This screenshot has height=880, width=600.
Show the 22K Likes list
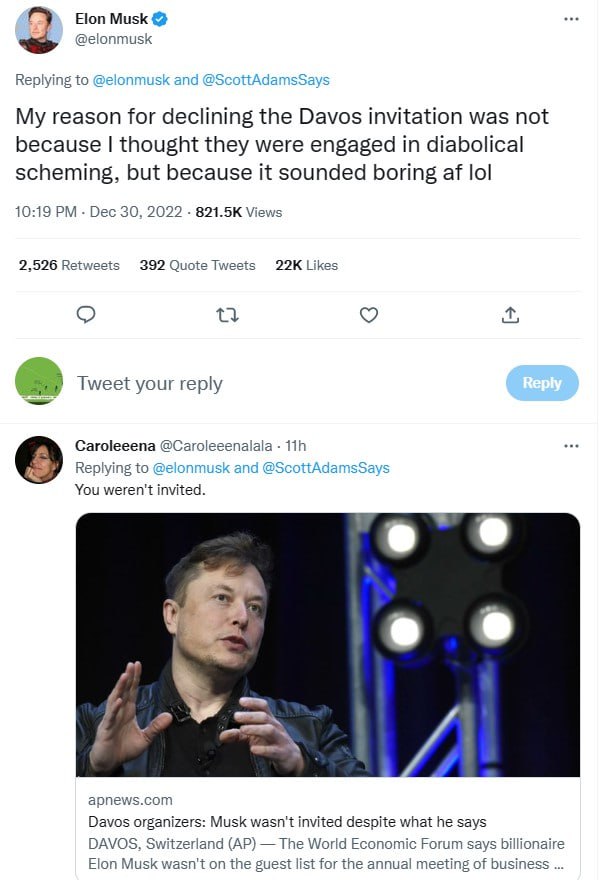(306, 265)
